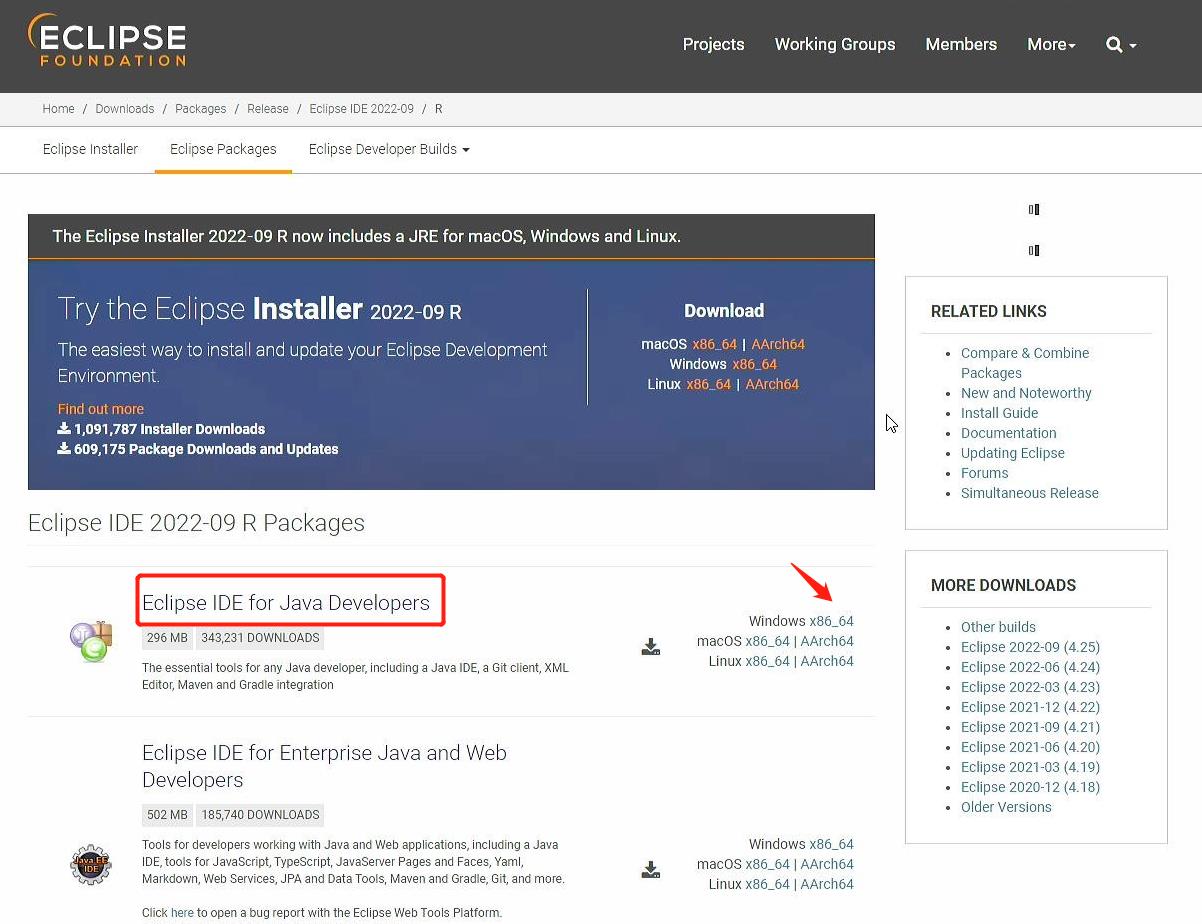Open the Working Groups menu

[x=834, y=45]
